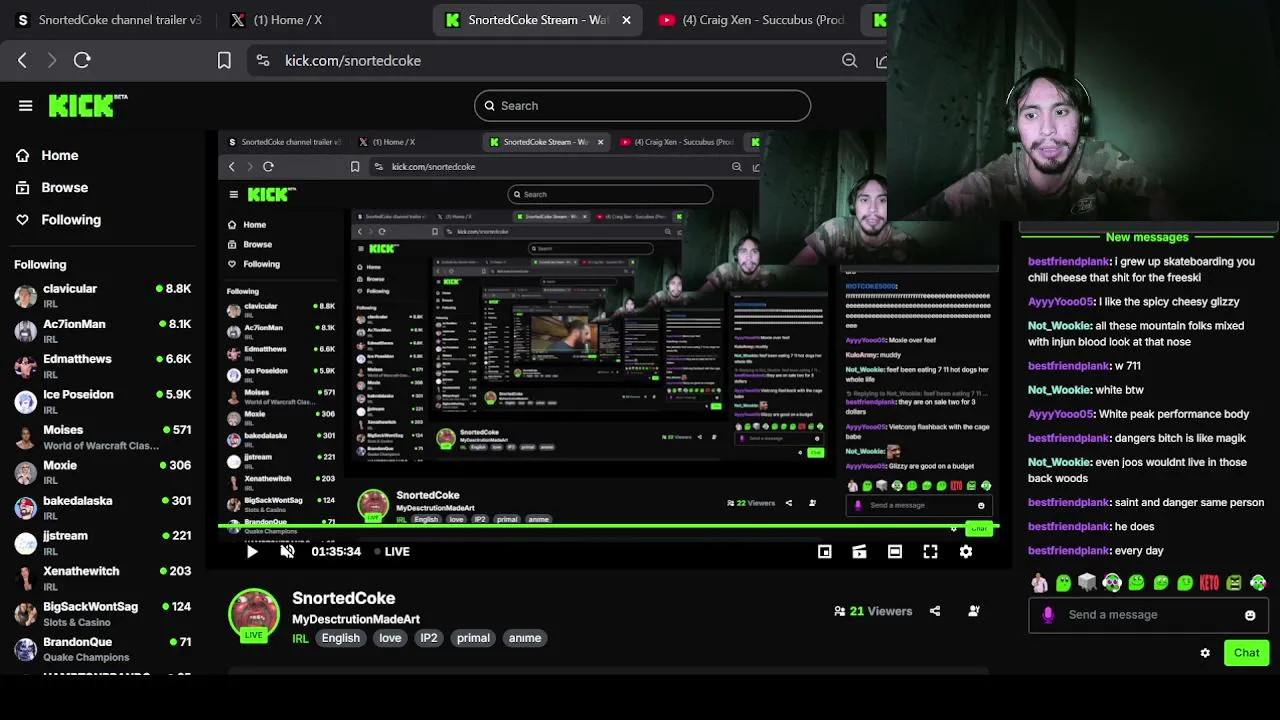The image size is (1280, 720).
Task: Open Ice Poseidon channel avatar in sidebar
Action: coord(25,401)
